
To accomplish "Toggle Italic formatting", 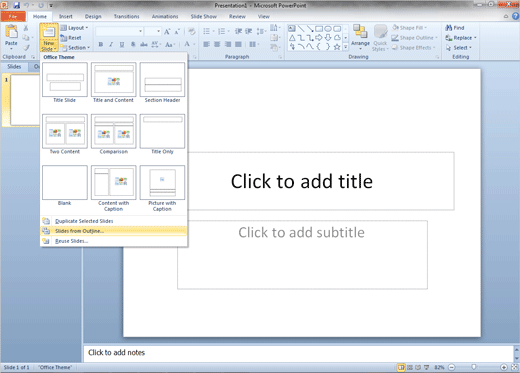I will click(x=111, y=44).
